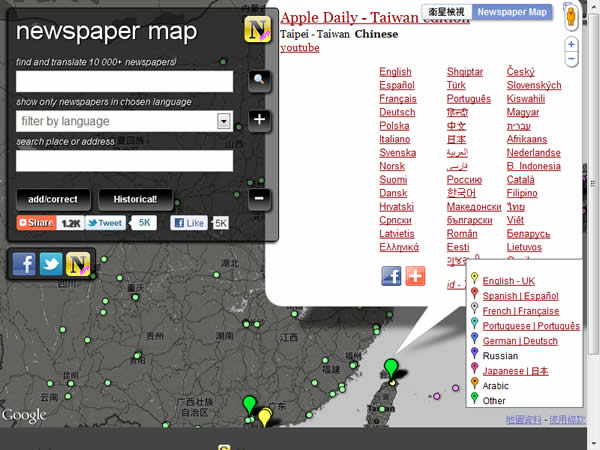Filter map by Spanish | Español legend link
The width and height of the screenshot is (600, 450).
pos(520,296)
